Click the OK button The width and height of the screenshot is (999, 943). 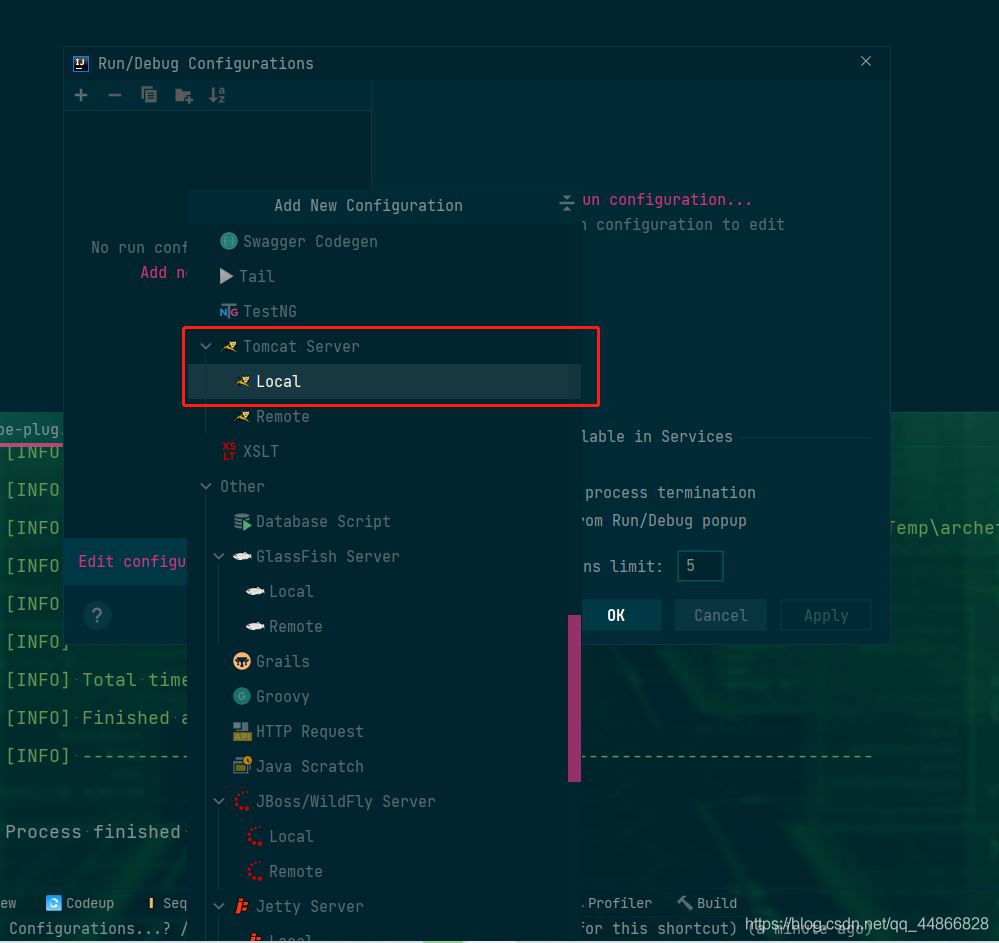pos(621,615)
